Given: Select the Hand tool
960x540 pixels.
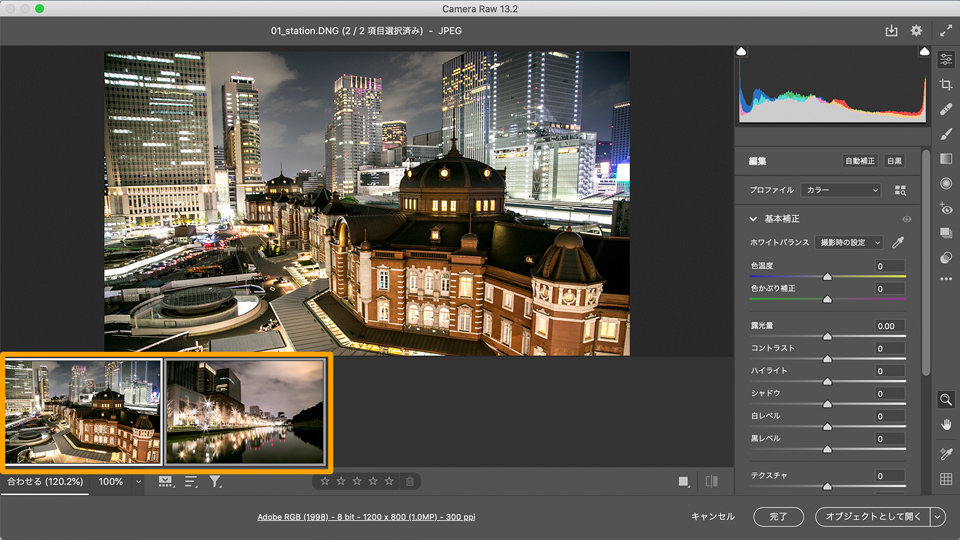Looking at the screenshot, I should point(946,425).
